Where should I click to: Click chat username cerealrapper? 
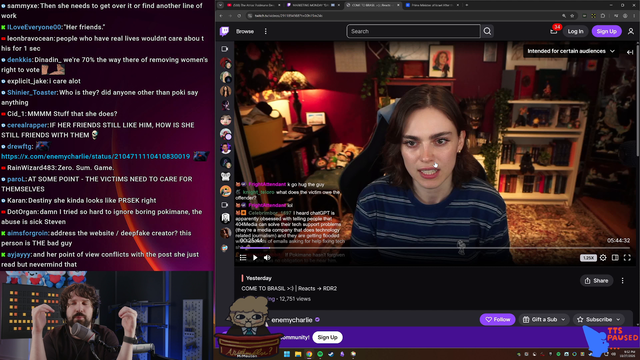(27, 125)
